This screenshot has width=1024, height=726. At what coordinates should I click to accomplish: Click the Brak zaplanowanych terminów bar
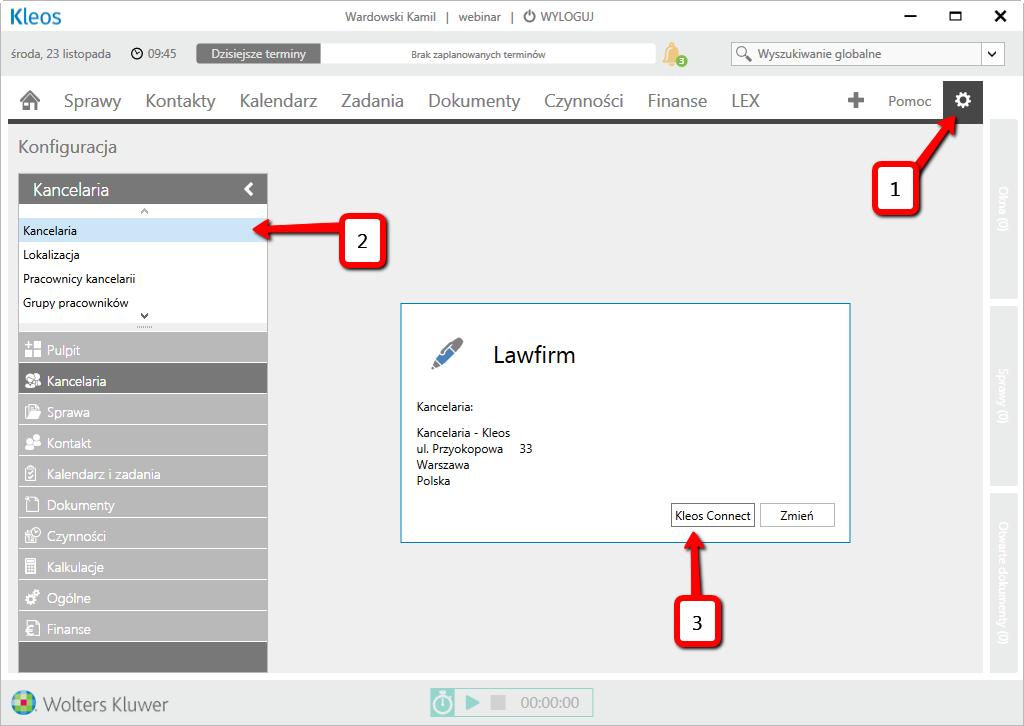(x=488, y=54)
